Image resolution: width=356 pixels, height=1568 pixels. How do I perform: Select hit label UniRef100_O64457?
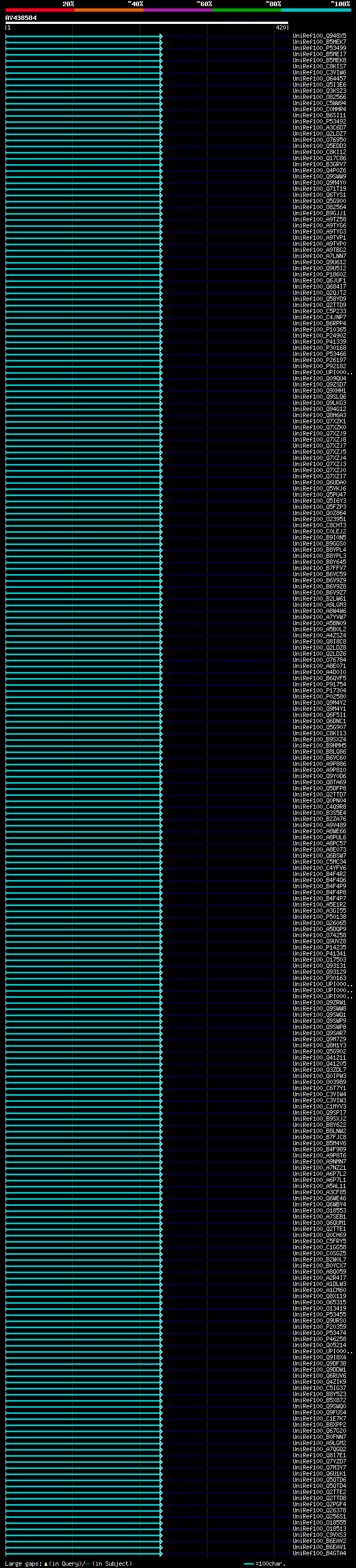tap(319, 78)
